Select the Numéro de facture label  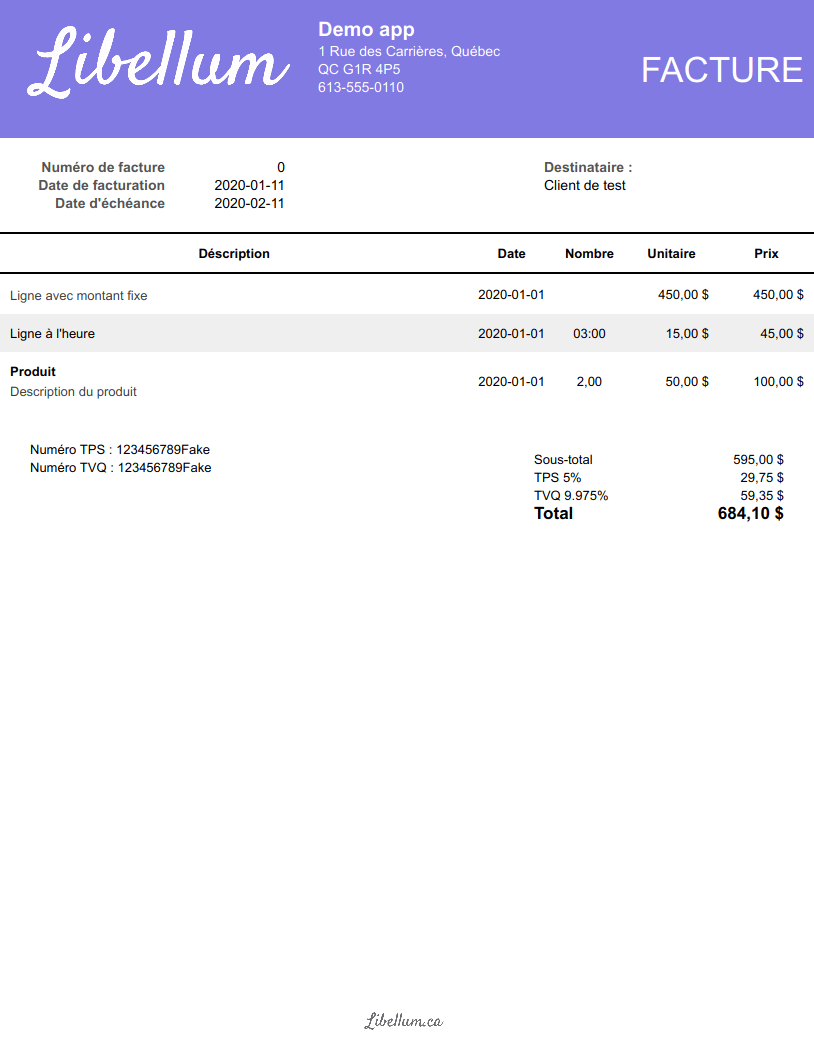103,167
